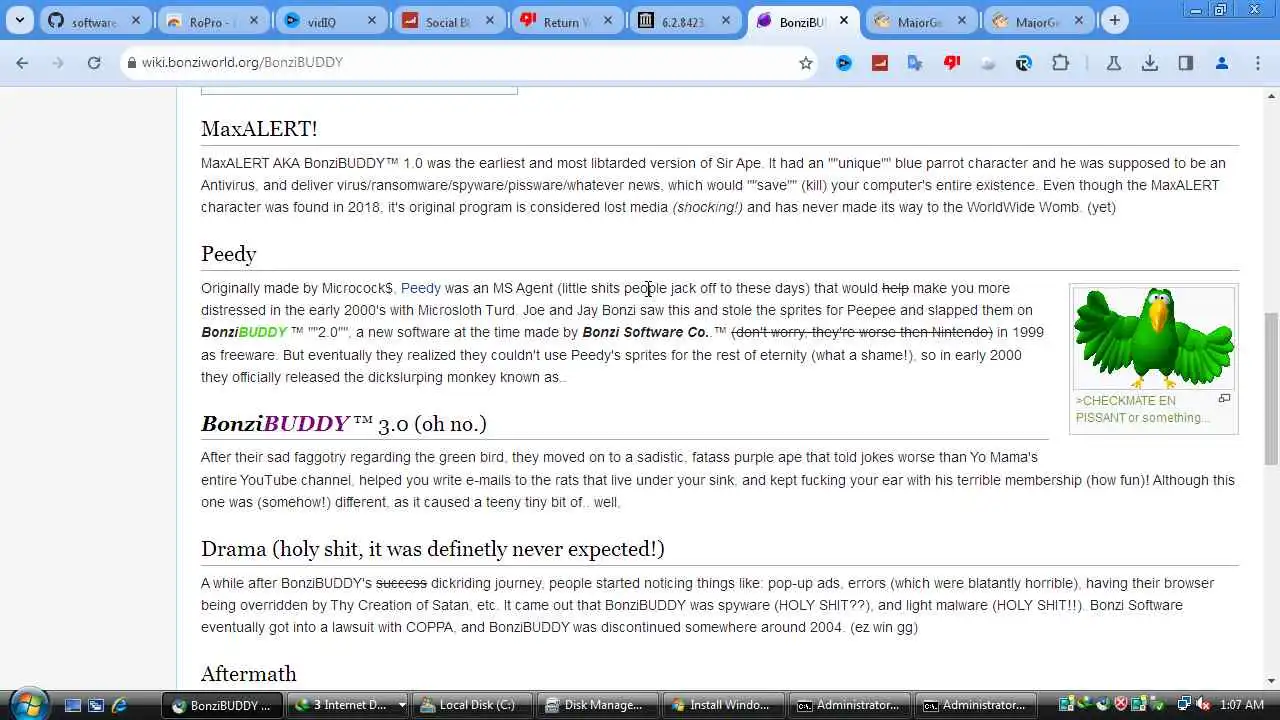This screenshot has width=1280, height=720.
Task: Open the Extensions puzzle-piece menu
Action: (1060, 62)
